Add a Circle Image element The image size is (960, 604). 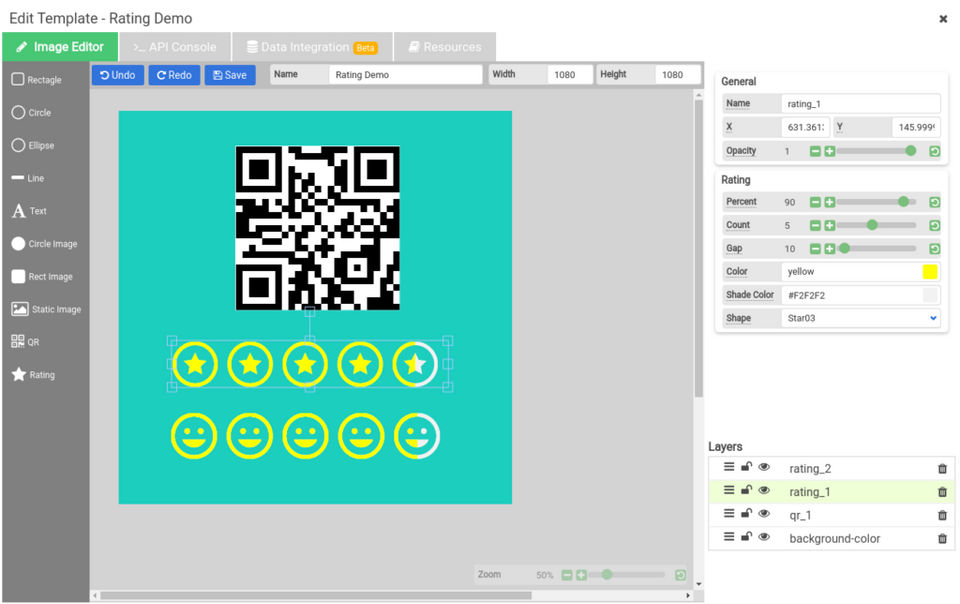point(44,244)
